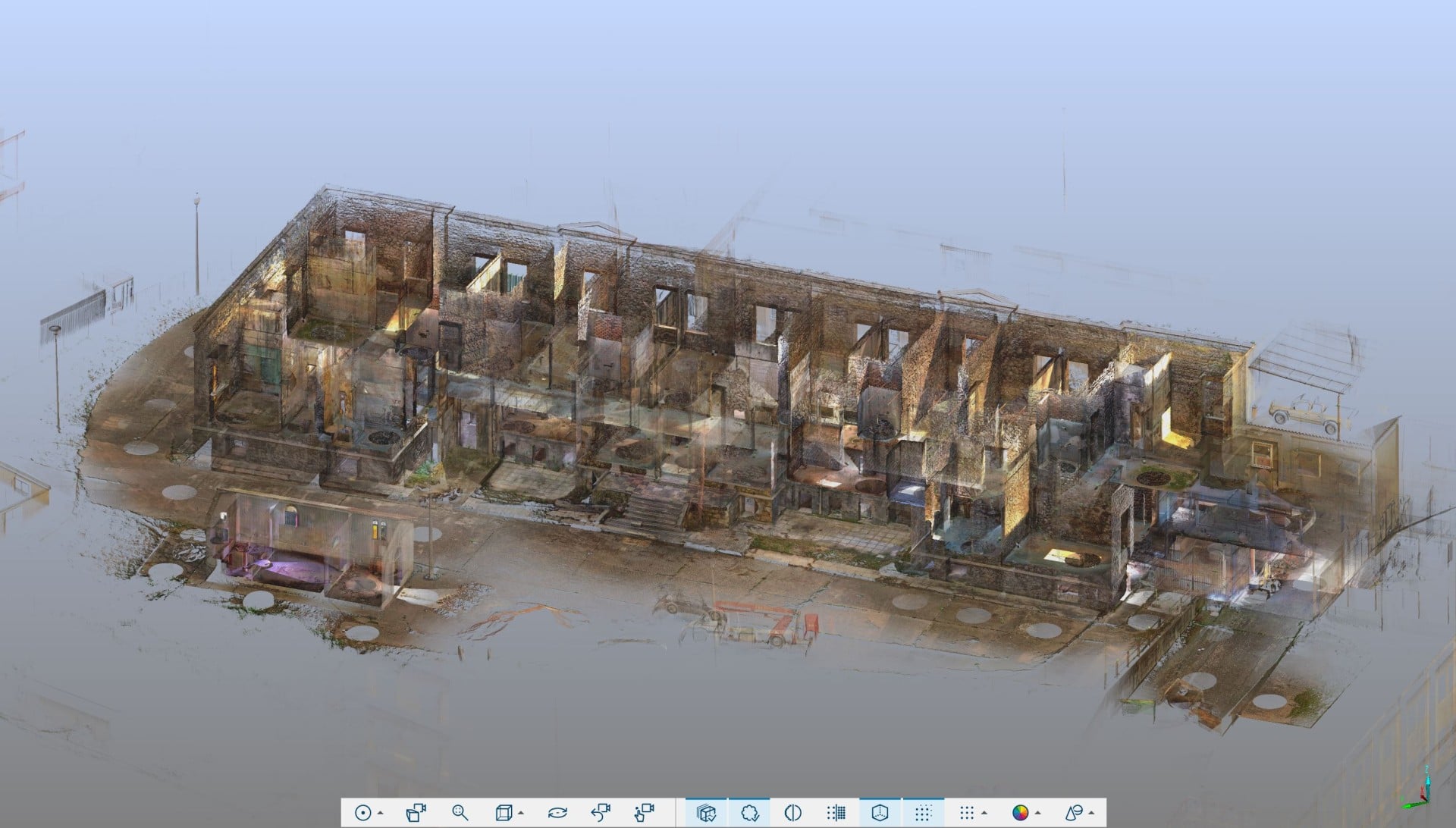
Task: Expand the geometric shapes dropdown arrow
Action: pyautogui.click(x=1092, y=814)
